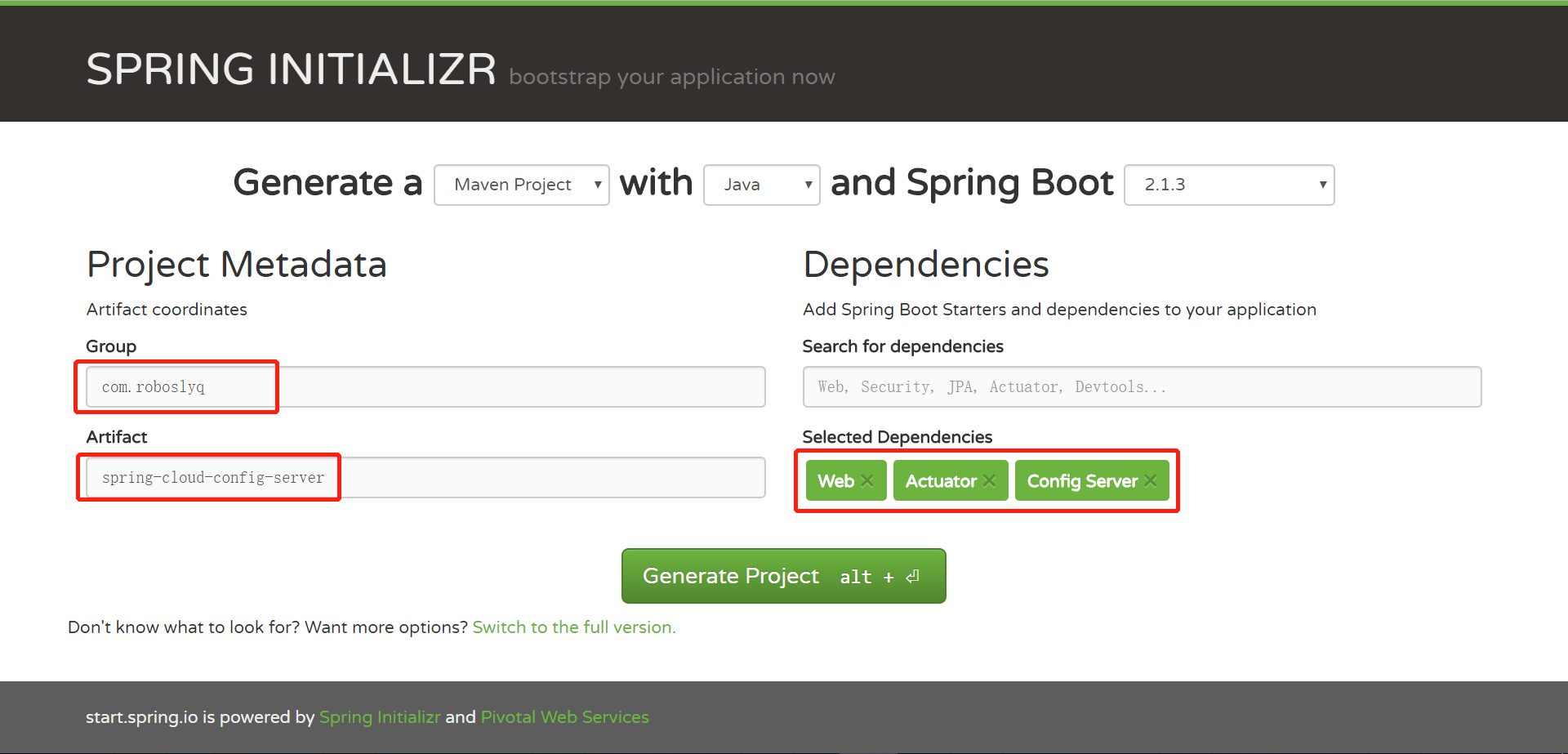
Task: Open the Spring Initializr footer link
Action: pos(380,717)
